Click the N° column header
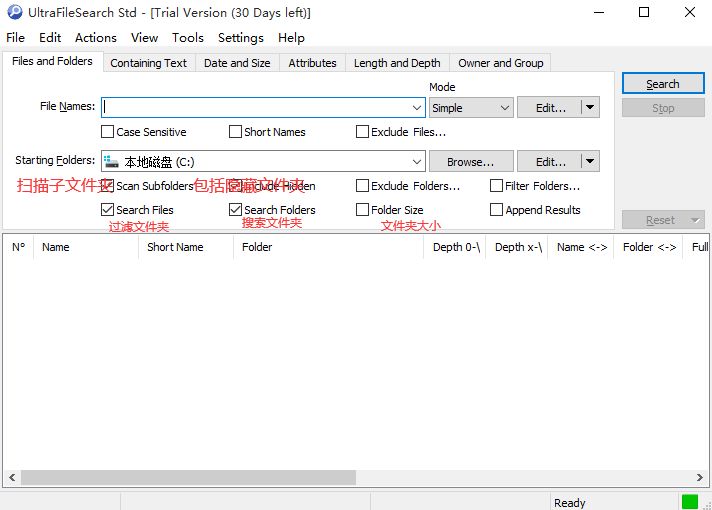Screen dimensions: 712x510 [19, 247]
